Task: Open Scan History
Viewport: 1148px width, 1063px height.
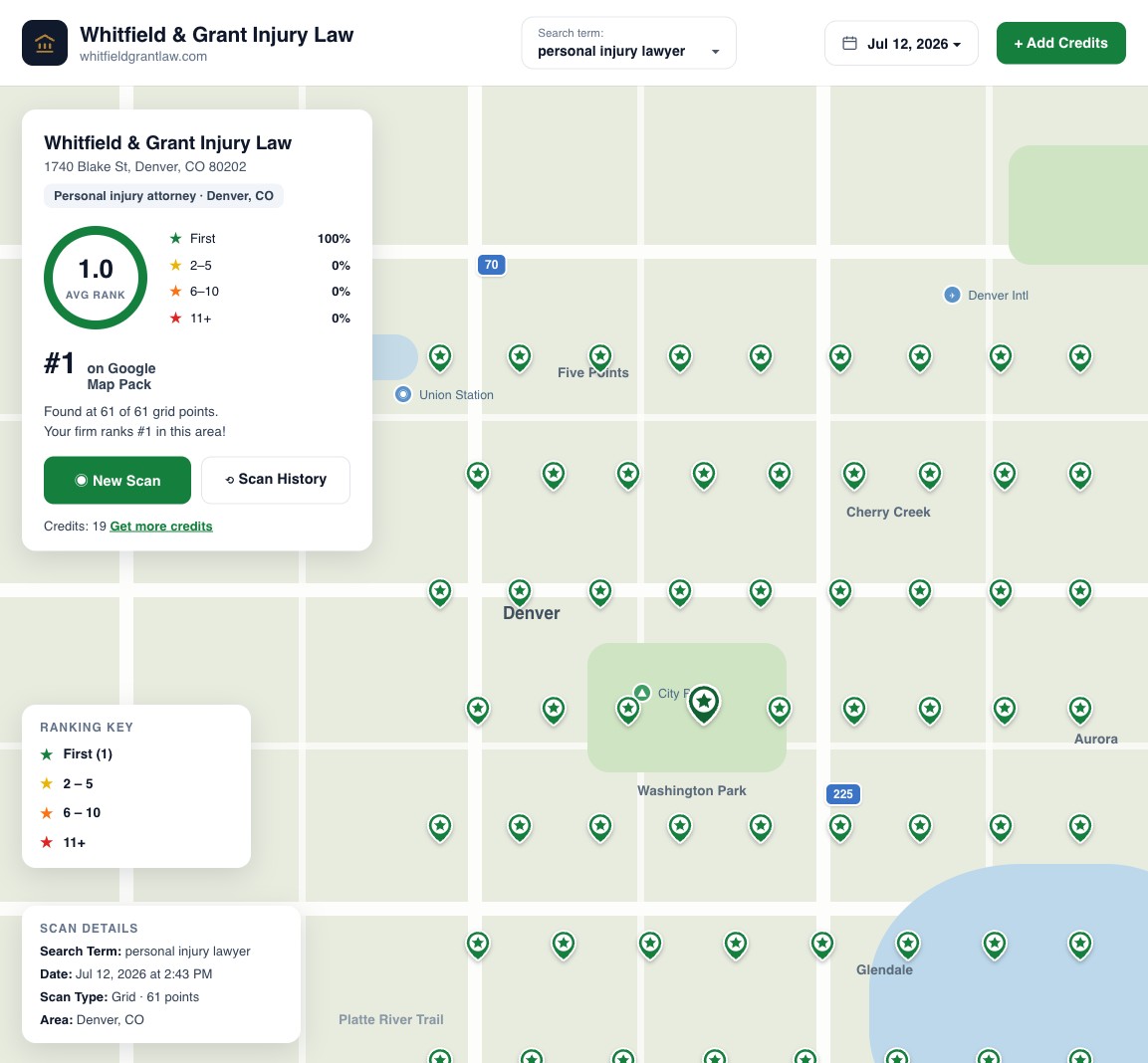Action: [275, 480]
